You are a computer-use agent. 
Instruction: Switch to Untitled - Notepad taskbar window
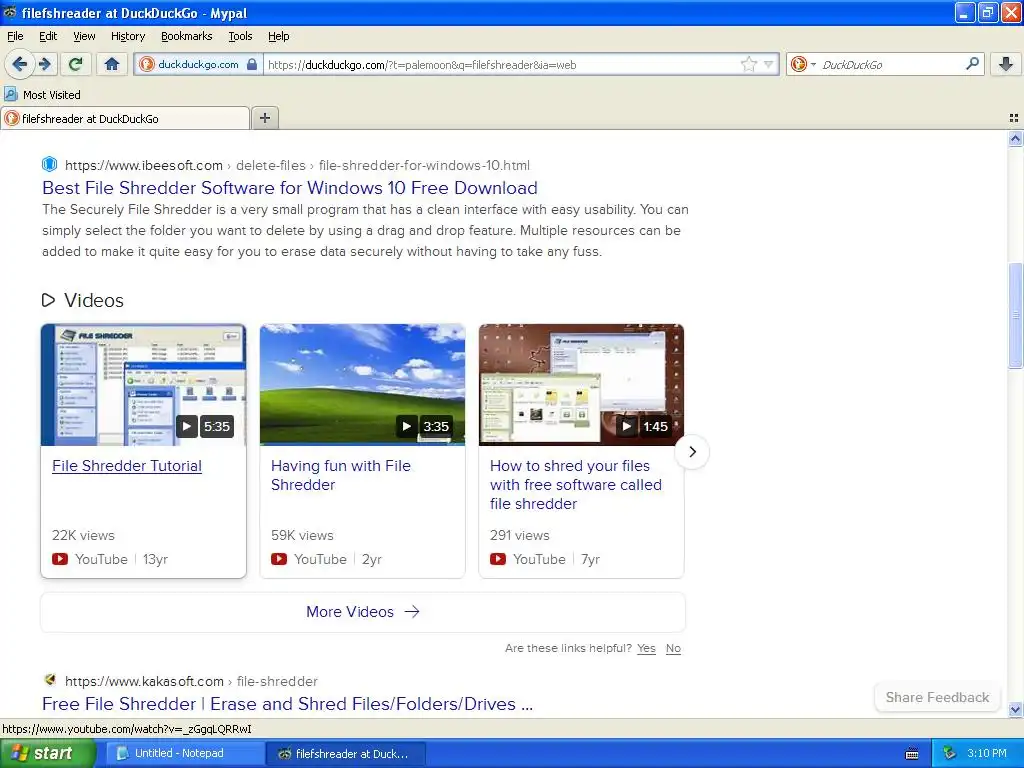pos(184,754)
